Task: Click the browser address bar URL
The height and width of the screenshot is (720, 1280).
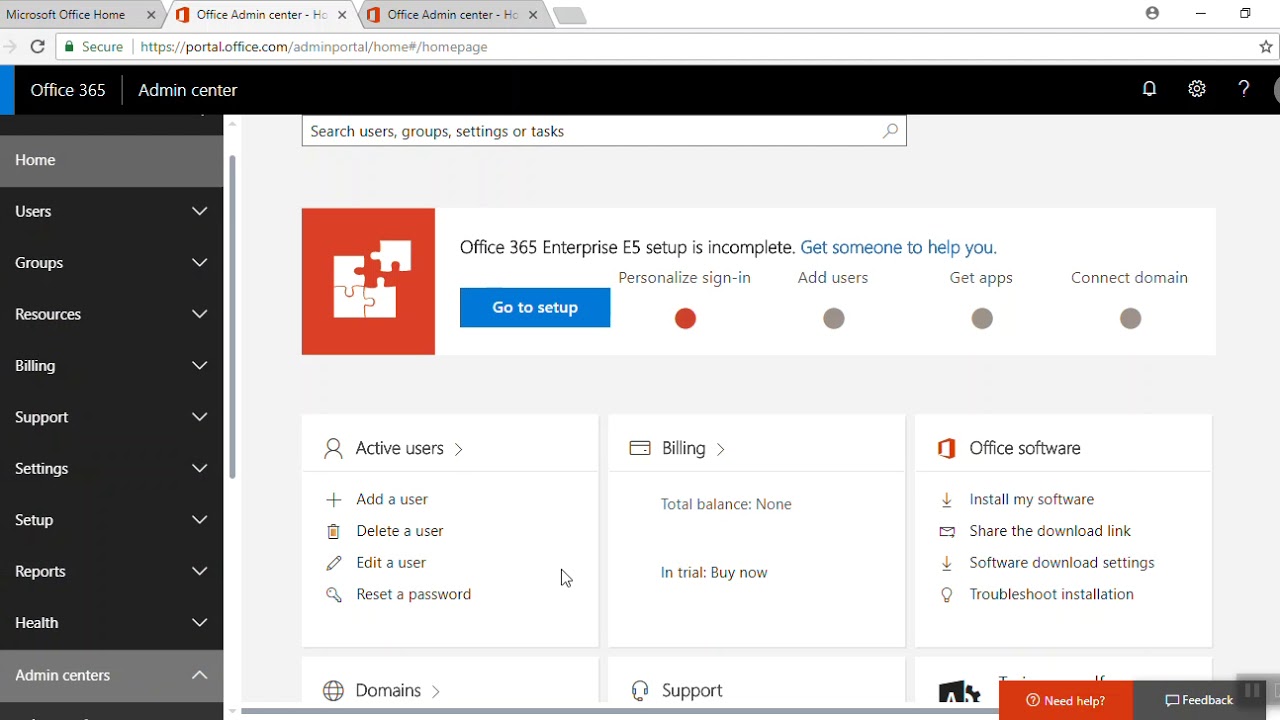Action: (314, 46)
